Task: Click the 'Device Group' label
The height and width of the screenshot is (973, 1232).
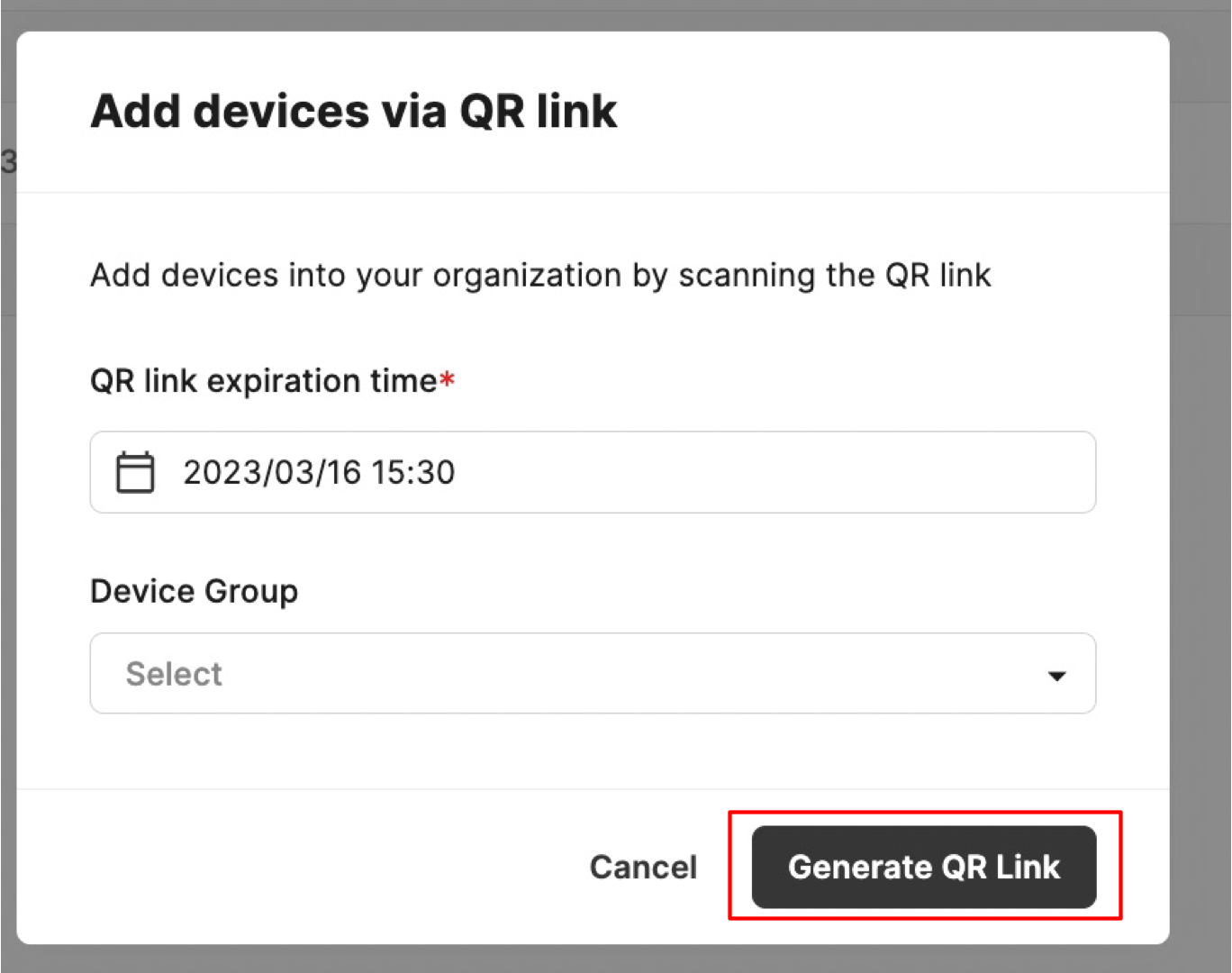Action: tap(194, 591)
